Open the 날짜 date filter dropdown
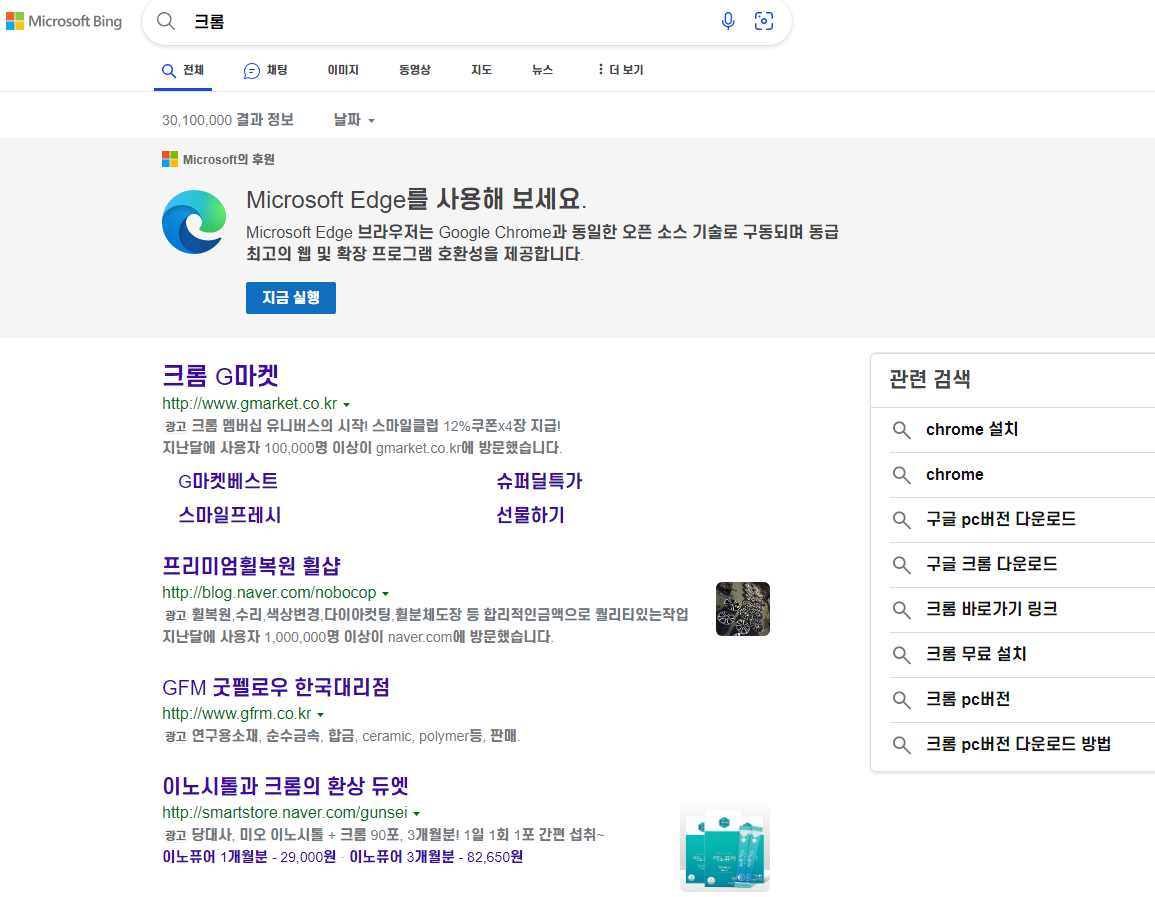1155x897 pixels. tap(354, 119)
